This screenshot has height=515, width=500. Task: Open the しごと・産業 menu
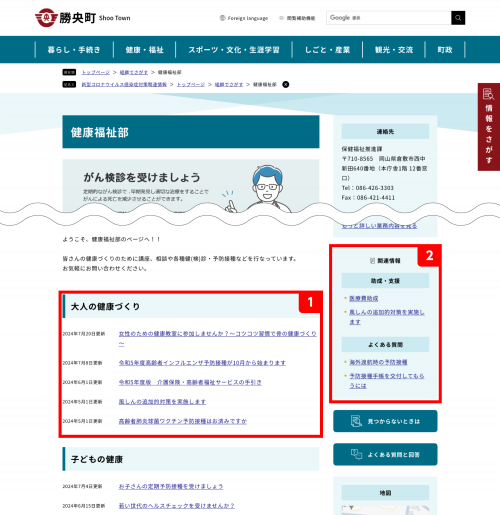(x=327, y=50)
